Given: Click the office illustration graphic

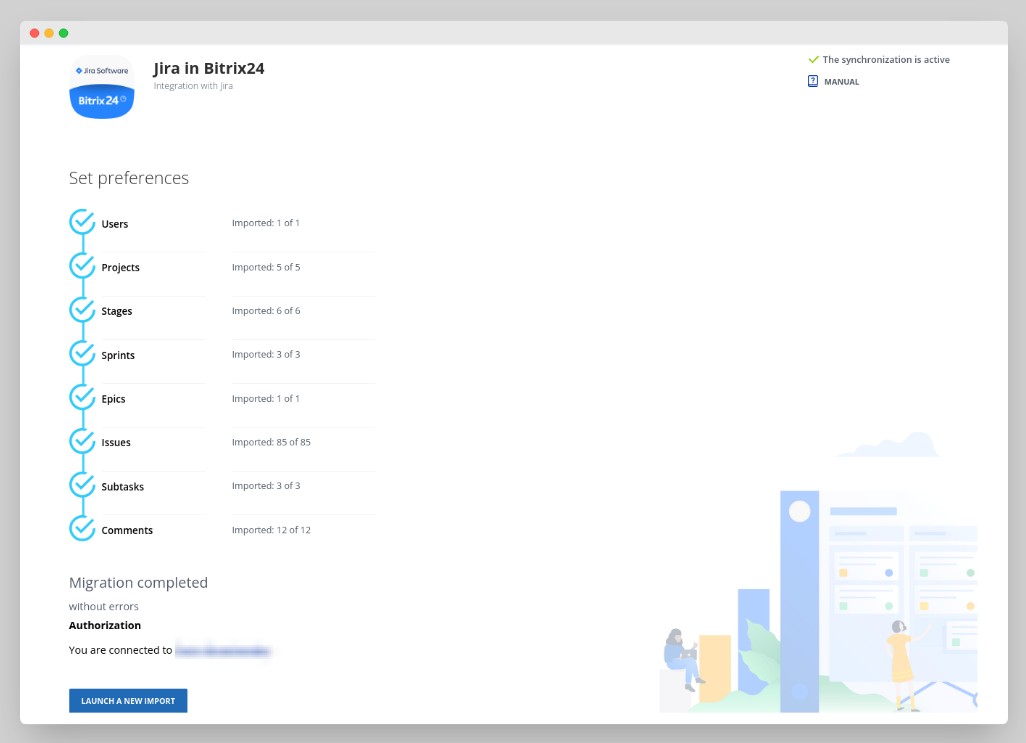Looking at the screenshot, I should [818, 590].
